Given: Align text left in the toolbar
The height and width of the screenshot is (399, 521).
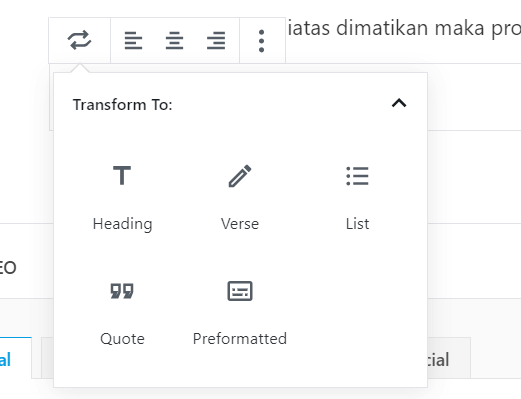Looking at the screenshot, I should click(133, 41).
